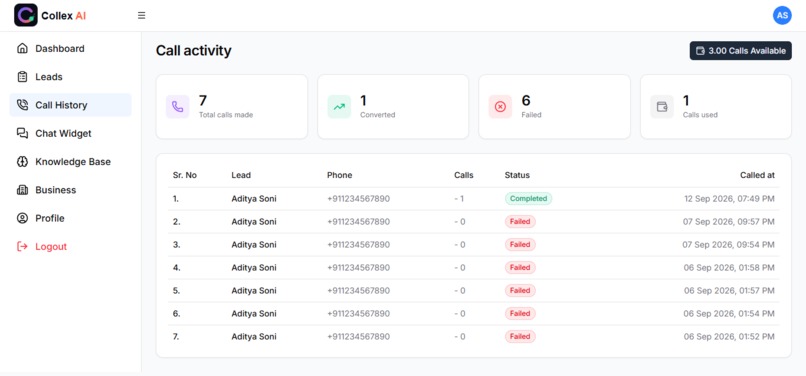Click the date 06 Sep 2026, 01:57 PM

coord(729,291)
